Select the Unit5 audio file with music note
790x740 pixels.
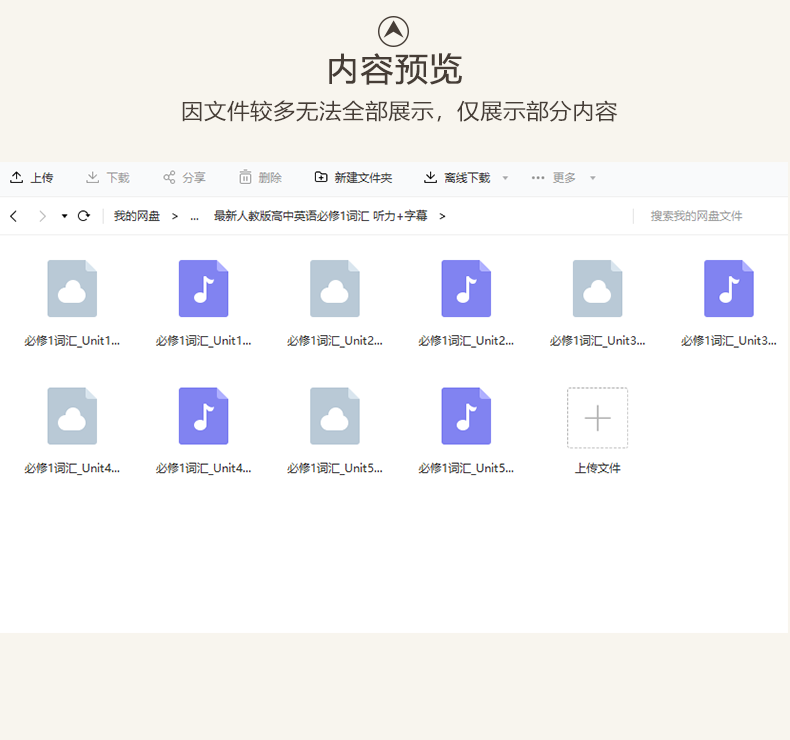click(x=466, y=430)
